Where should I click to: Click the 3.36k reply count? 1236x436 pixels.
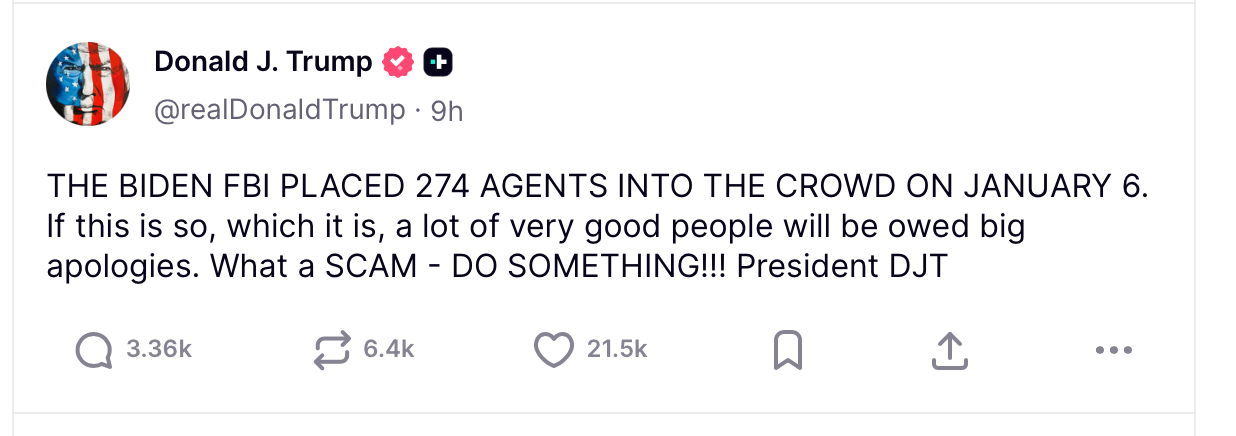pos(159,349)
